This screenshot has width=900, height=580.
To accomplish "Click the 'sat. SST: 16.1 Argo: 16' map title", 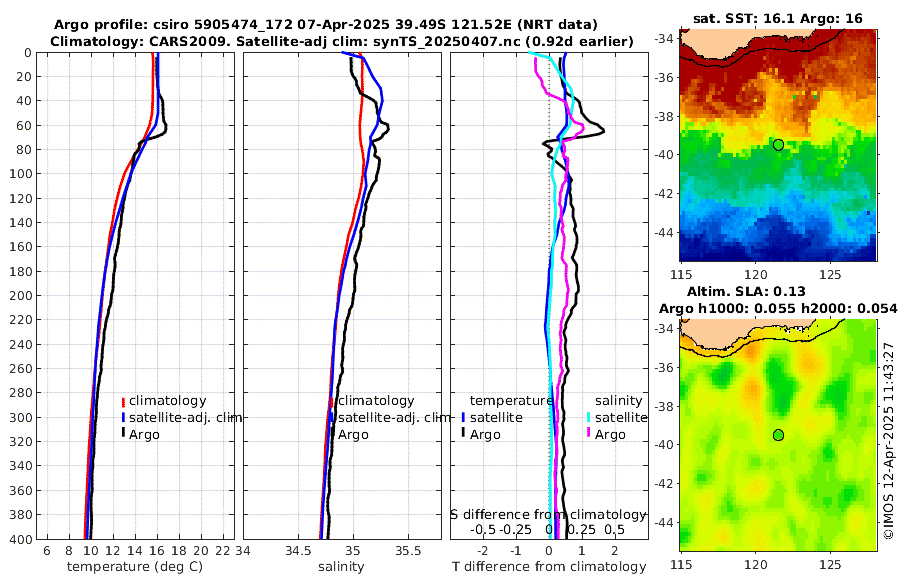I will point(778,18).
